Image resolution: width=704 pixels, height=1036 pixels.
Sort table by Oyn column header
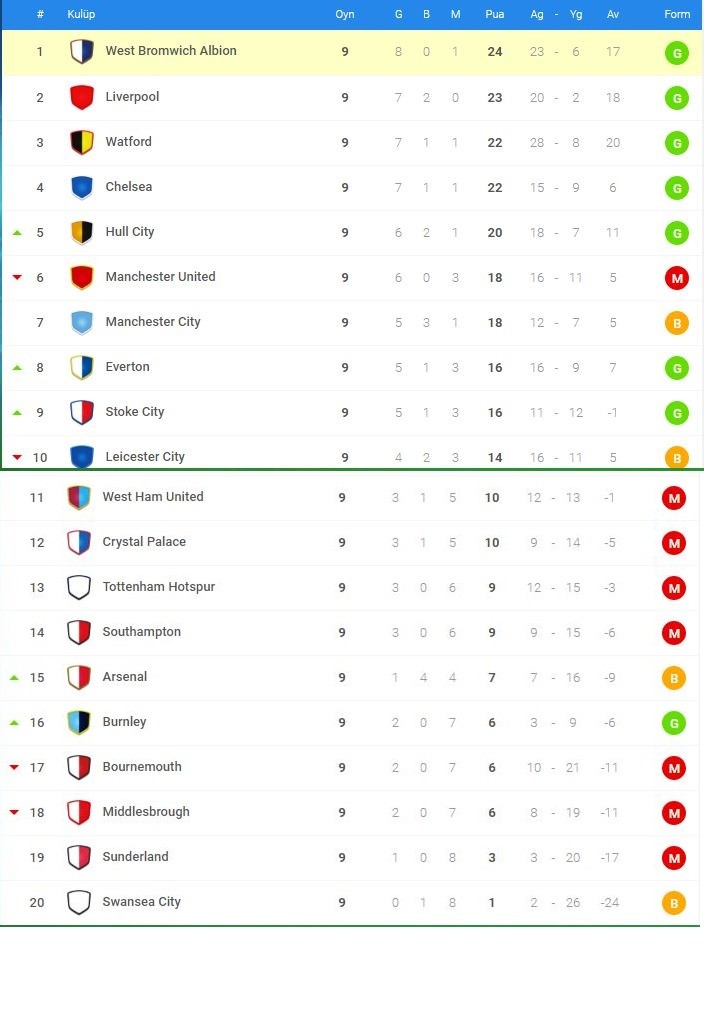coord(345,14)
